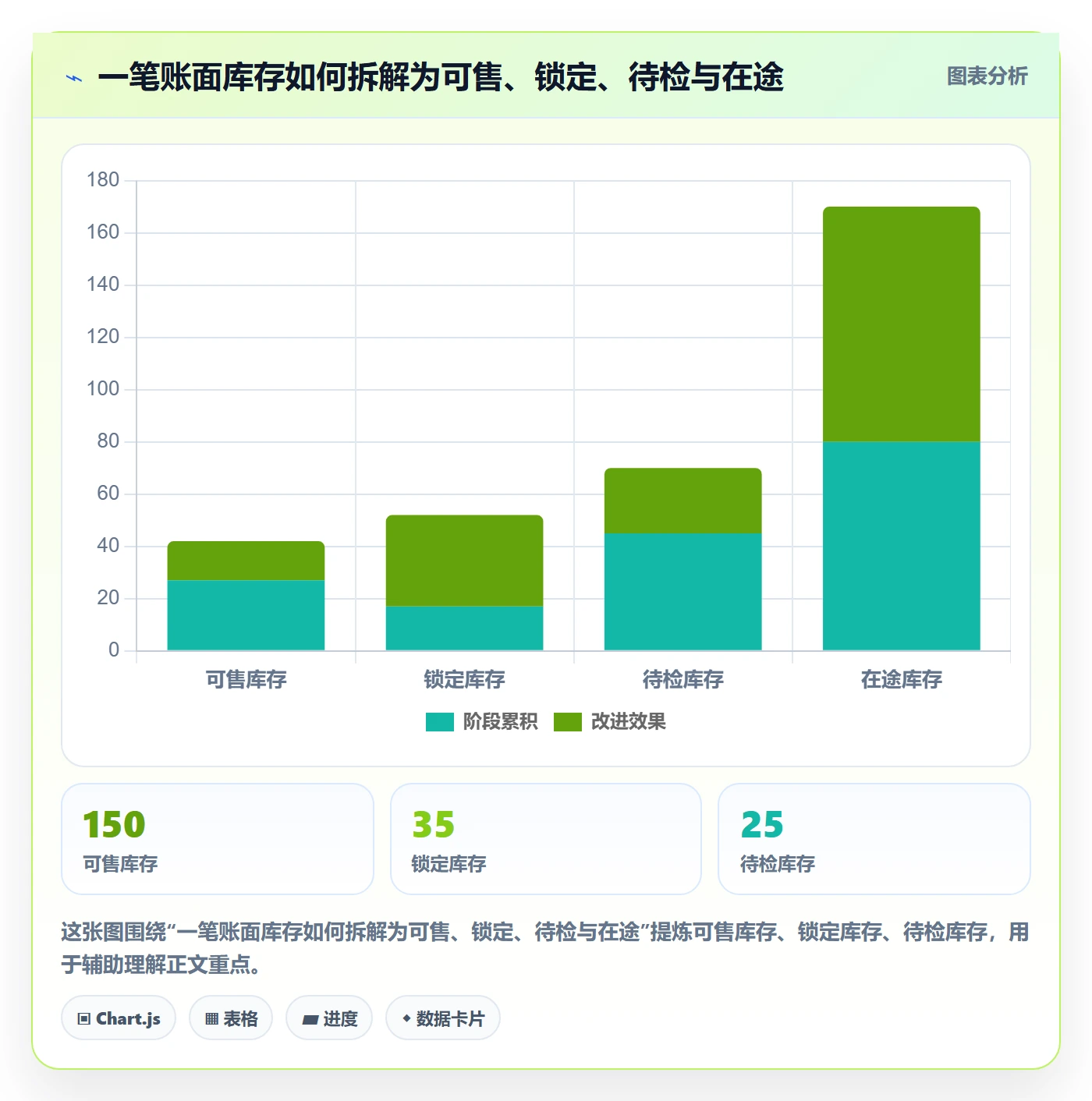Viewport: 1092px width, 1101px height.
Task: Click the 锁定库存 x-axis label
Action: click(465, 680)
